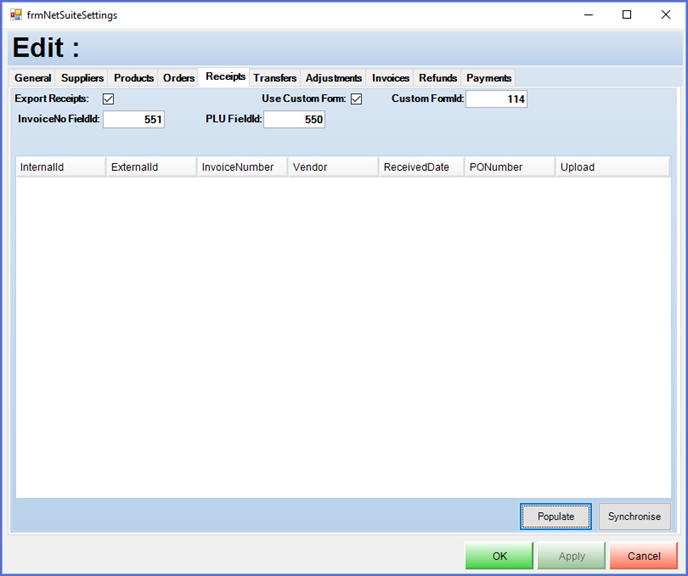Switch to the Adjustments tab
Viewport: 688px width, 576px height.
(334, 78)
